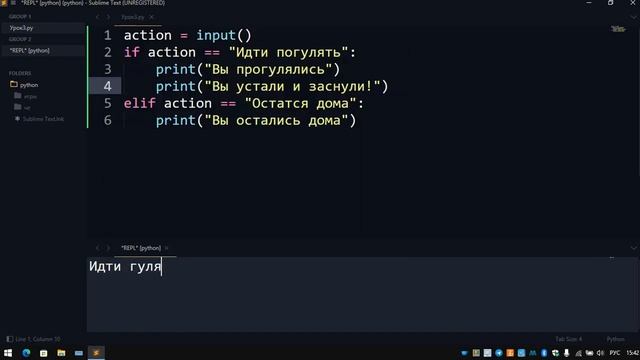Click on 'input' in line 1
Screen dimensions: 640x360
coord(216,36)
